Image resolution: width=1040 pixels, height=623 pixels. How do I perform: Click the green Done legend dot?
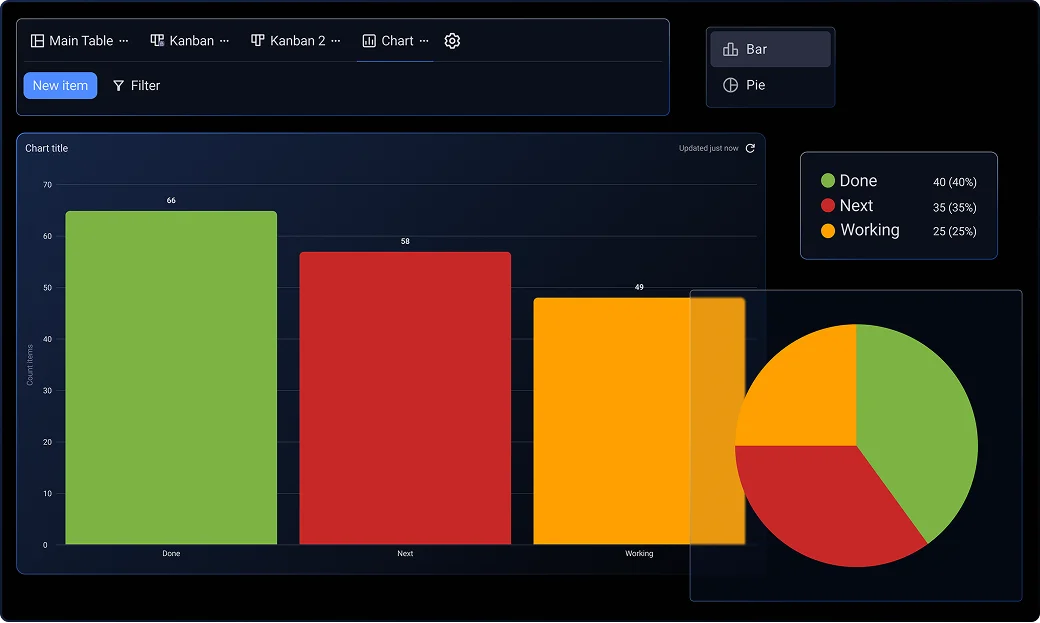point(828,180)
